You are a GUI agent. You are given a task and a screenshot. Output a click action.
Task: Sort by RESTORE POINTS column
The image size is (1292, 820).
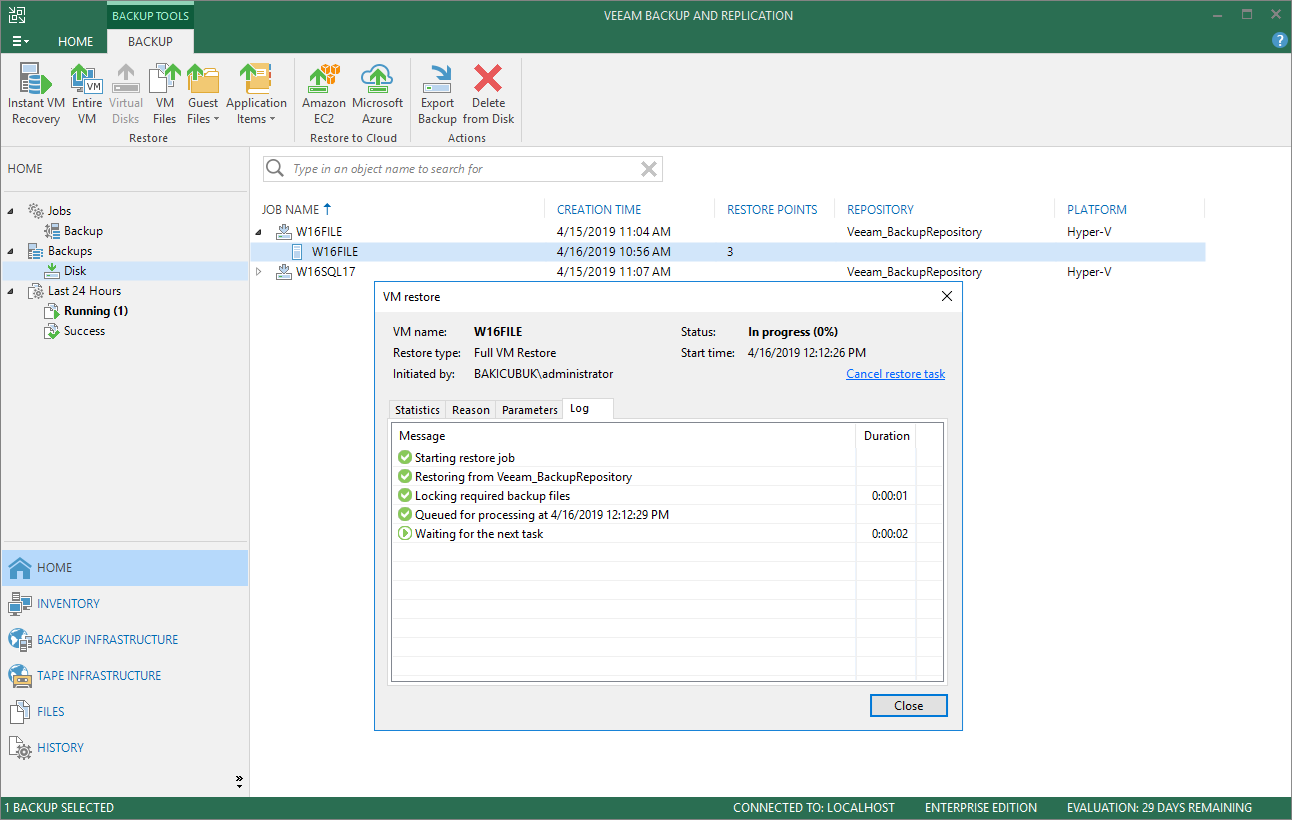[774, 209]
